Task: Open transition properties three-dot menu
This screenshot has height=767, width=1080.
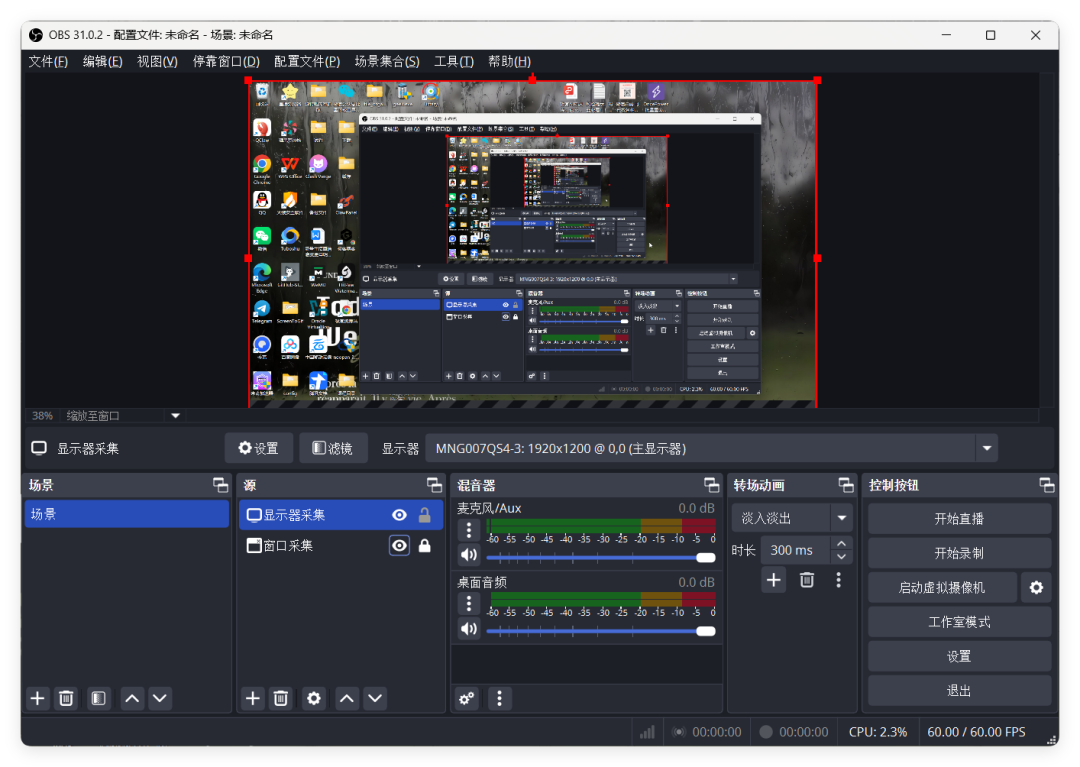Action: tap(838, 580)
